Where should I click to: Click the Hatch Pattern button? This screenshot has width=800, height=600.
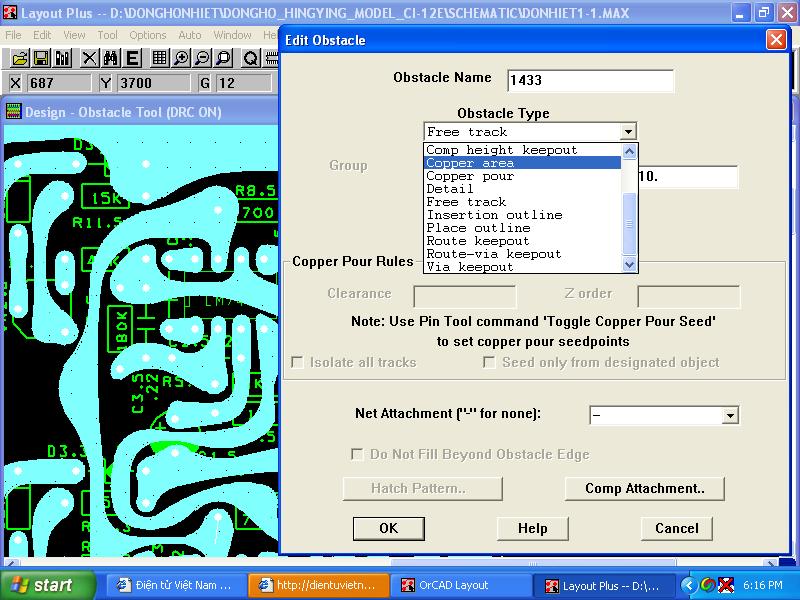(x=422, y=489)
